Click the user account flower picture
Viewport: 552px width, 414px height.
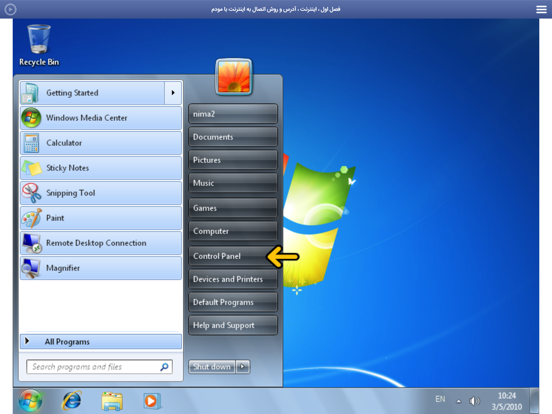[x=234, y=77]
